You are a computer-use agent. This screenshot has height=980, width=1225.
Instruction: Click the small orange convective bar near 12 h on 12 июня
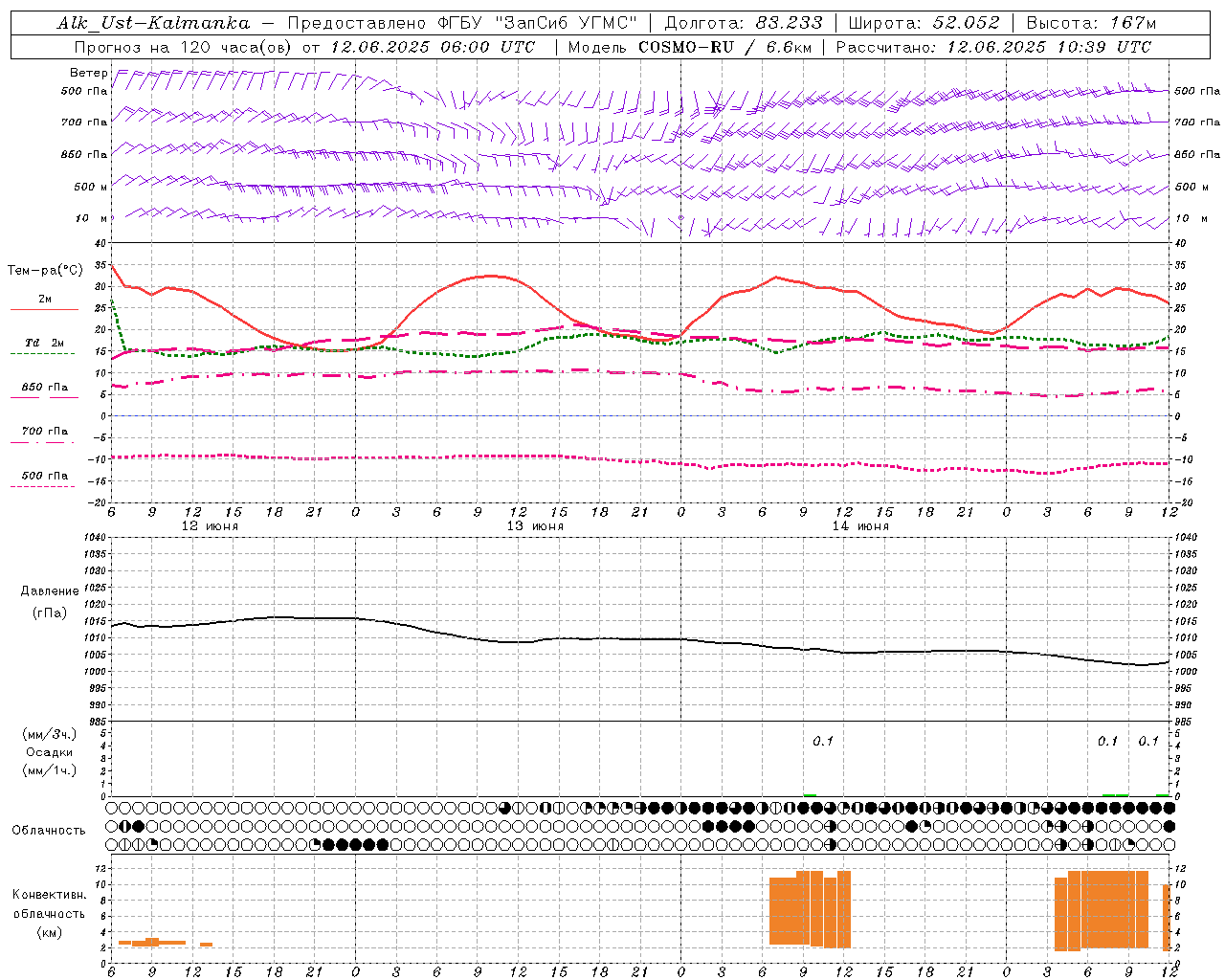[x=206, y=945]
